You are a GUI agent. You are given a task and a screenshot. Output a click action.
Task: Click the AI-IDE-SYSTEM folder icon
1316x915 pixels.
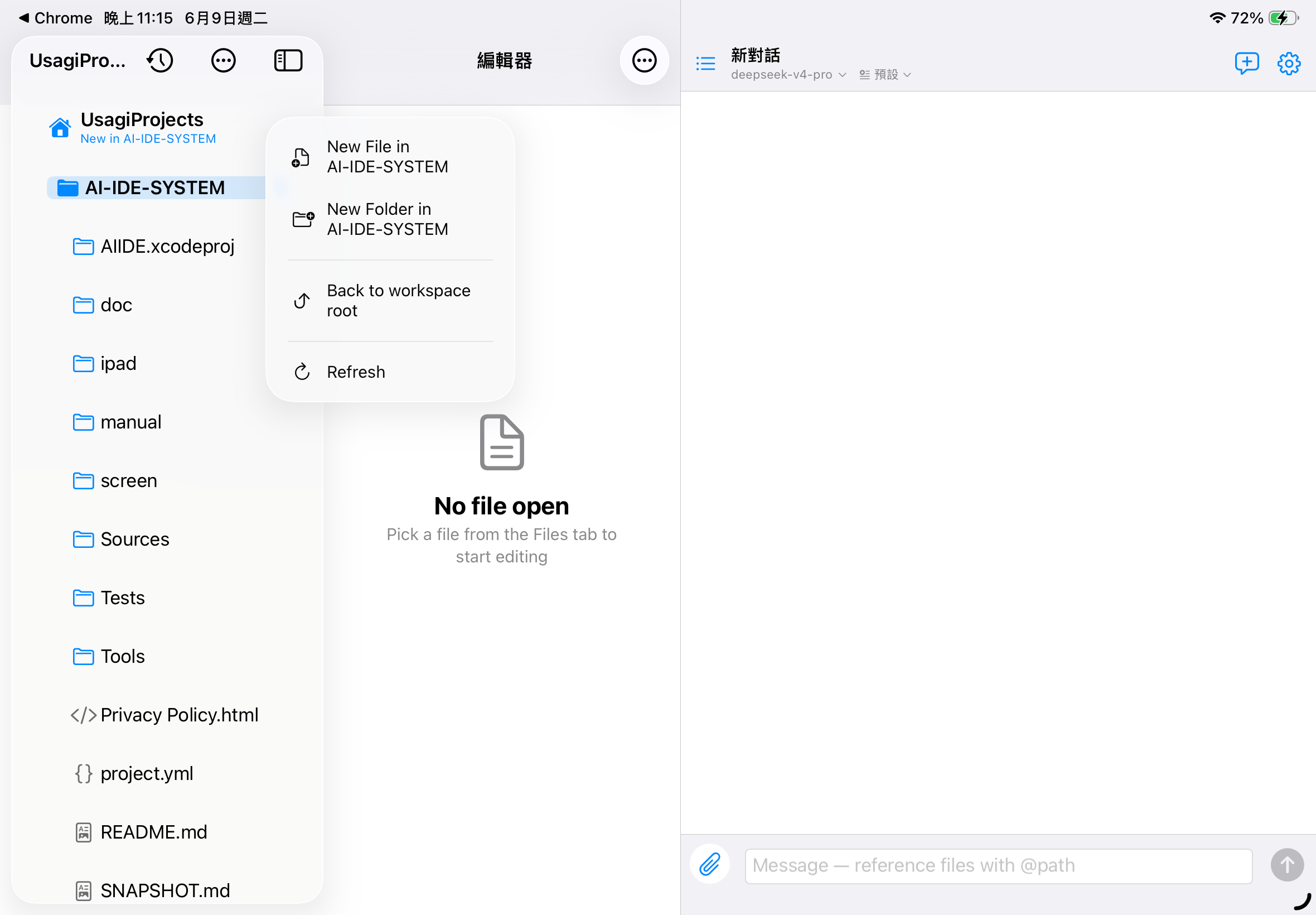pyautogui.click(x=67, y=188)
